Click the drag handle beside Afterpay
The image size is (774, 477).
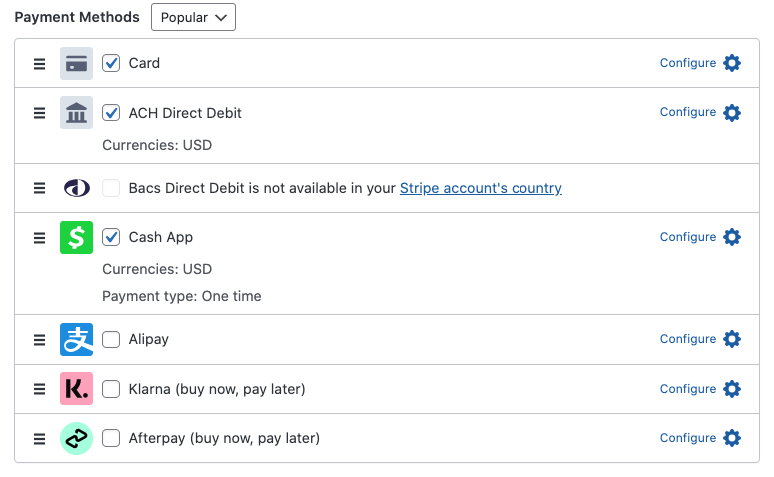40,438
